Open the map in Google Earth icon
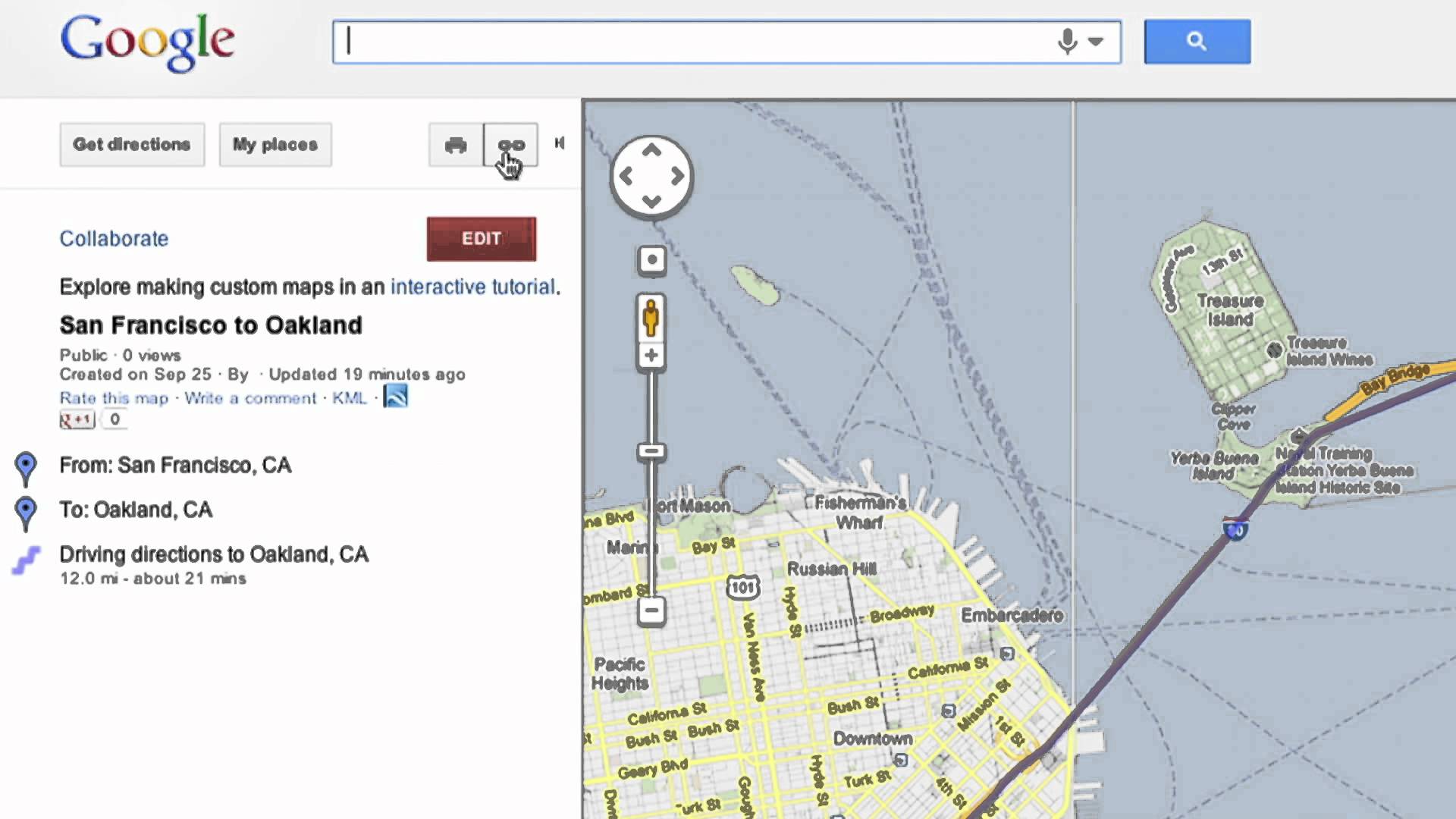The width and height of the screenshot is (1456, 819). [396, 397]
